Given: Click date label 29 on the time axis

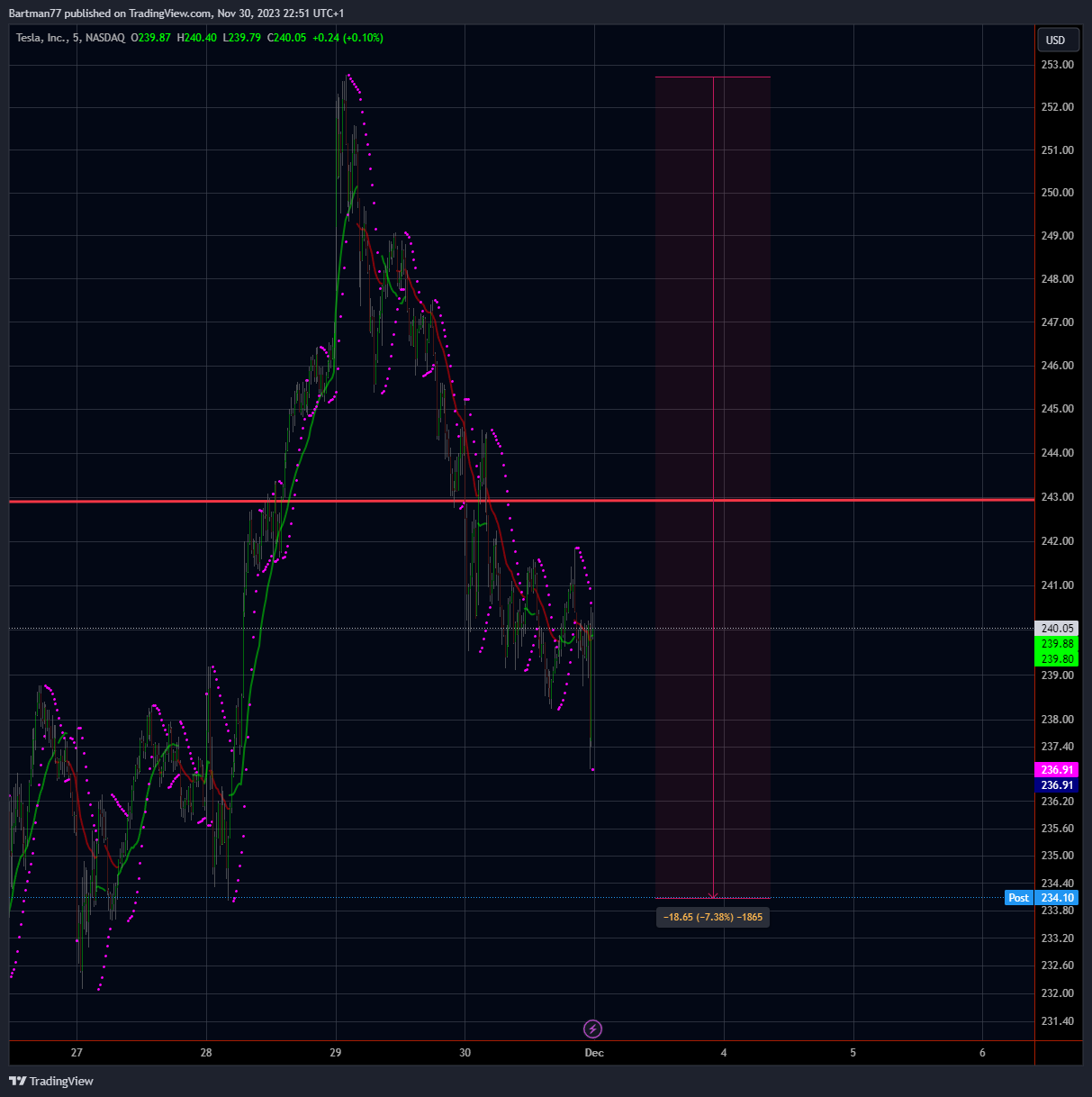Looking at the screenshot, I should (x=336, y=1053).
